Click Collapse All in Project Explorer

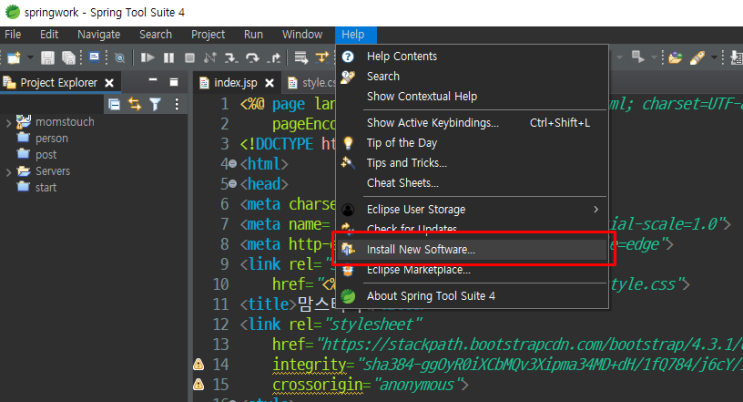coord(114,104)
